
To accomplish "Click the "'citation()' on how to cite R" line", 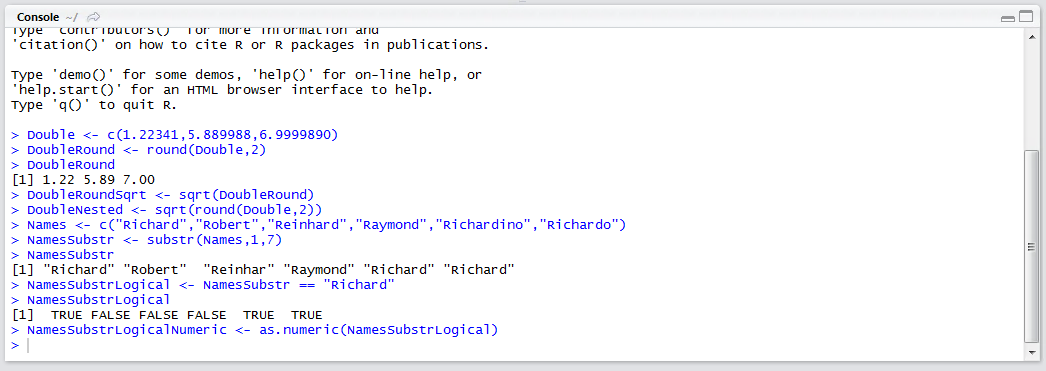I will pos(250,45).
